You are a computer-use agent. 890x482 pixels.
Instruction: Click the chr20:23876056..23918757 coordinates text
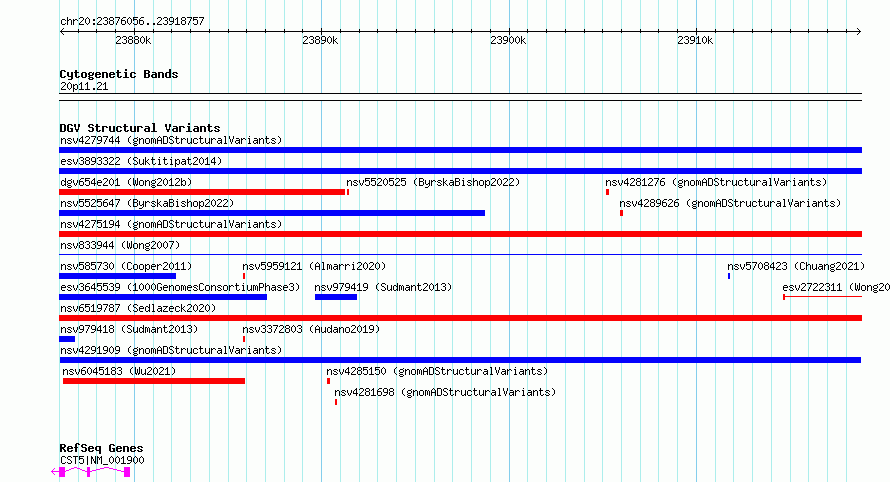tap(132, 21)
